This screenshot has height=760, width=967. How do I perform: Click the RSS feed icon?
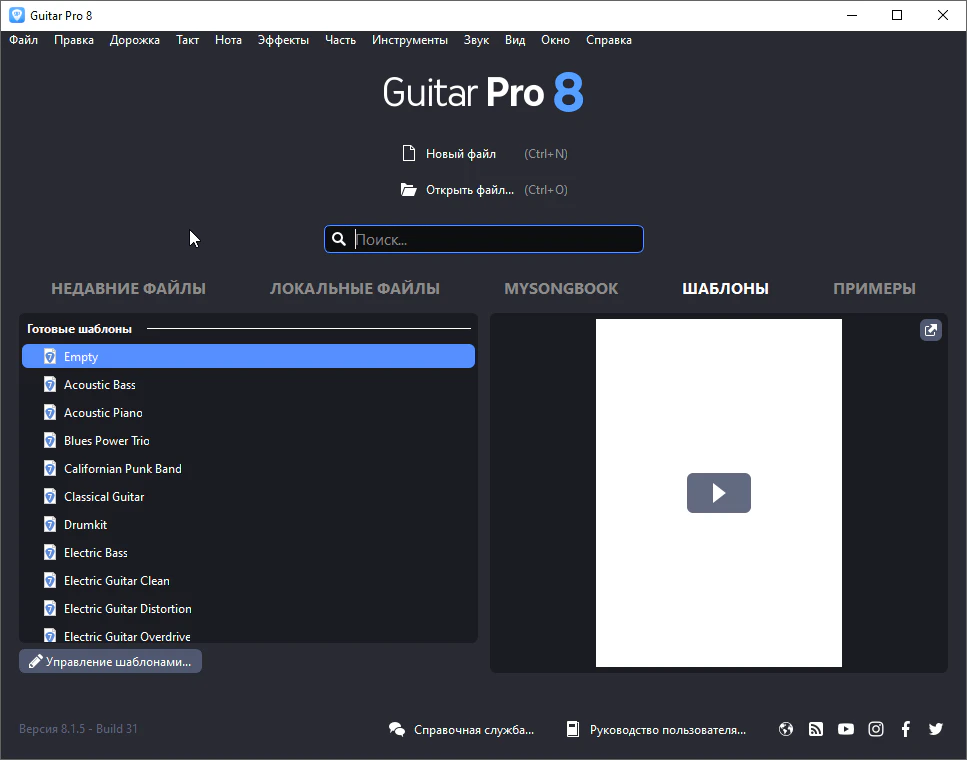816,729
